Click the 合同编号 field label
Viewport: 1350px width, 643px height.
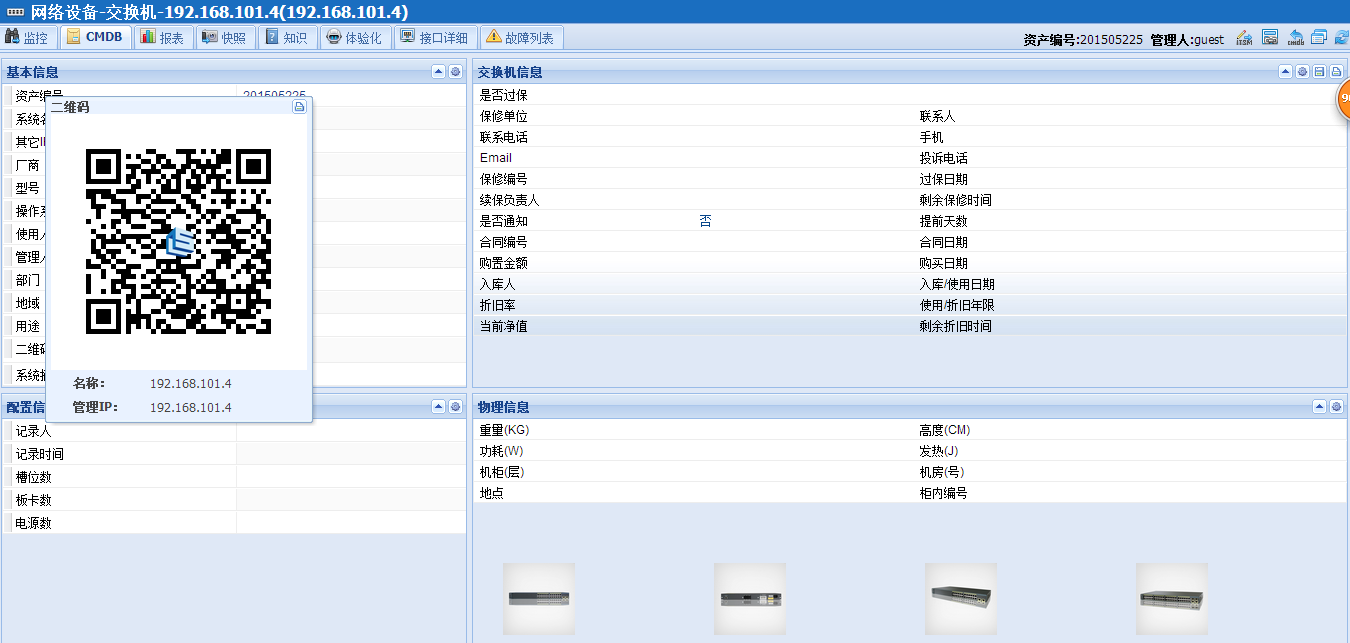pos(503,242)
